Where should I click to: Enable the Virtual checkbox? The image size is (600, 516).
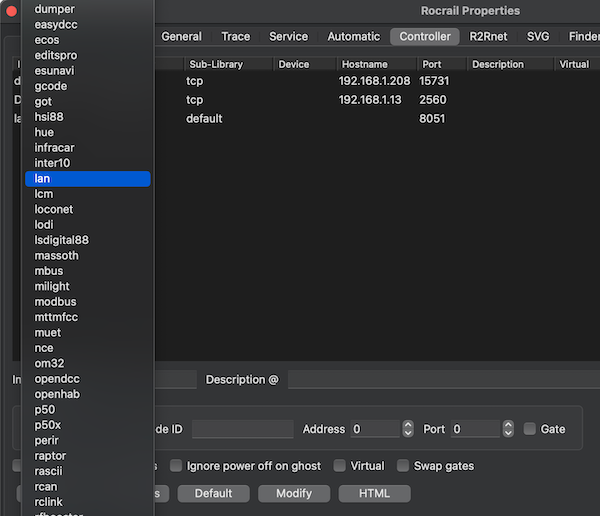click(339, 465)
